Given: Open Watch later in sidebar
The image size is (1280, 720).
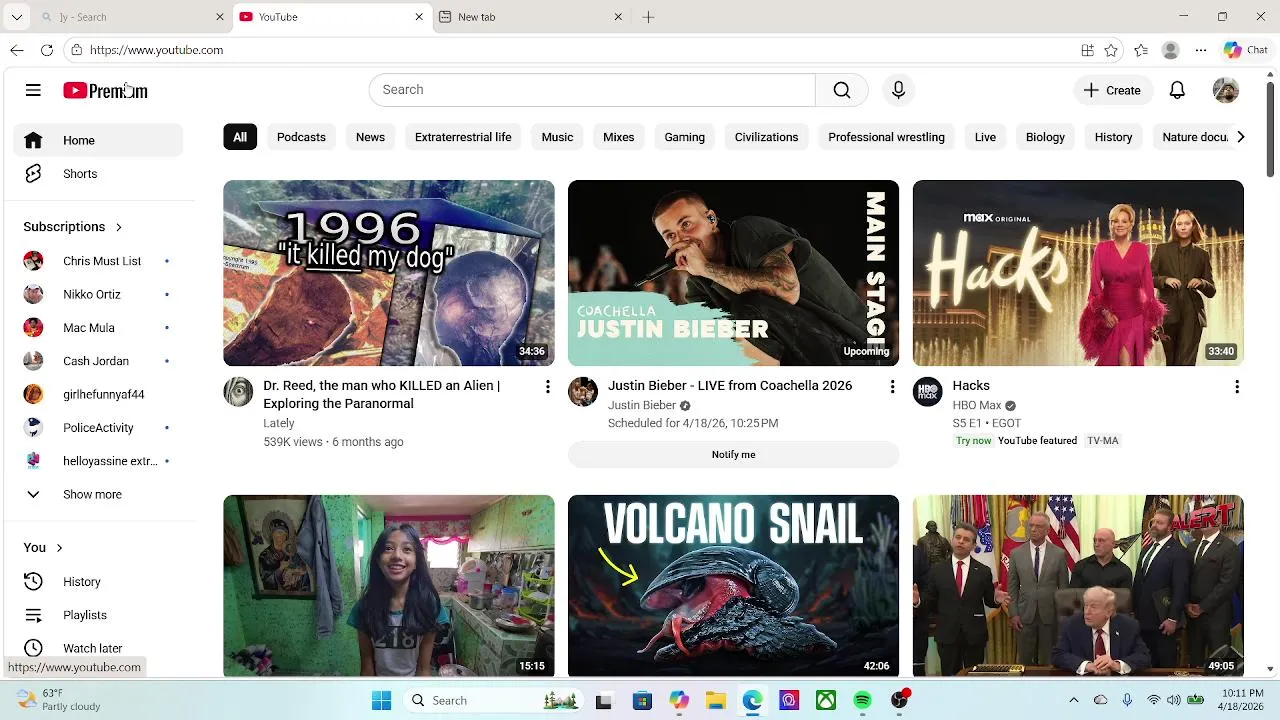Looking at the screenshot, I should point(98,648).
